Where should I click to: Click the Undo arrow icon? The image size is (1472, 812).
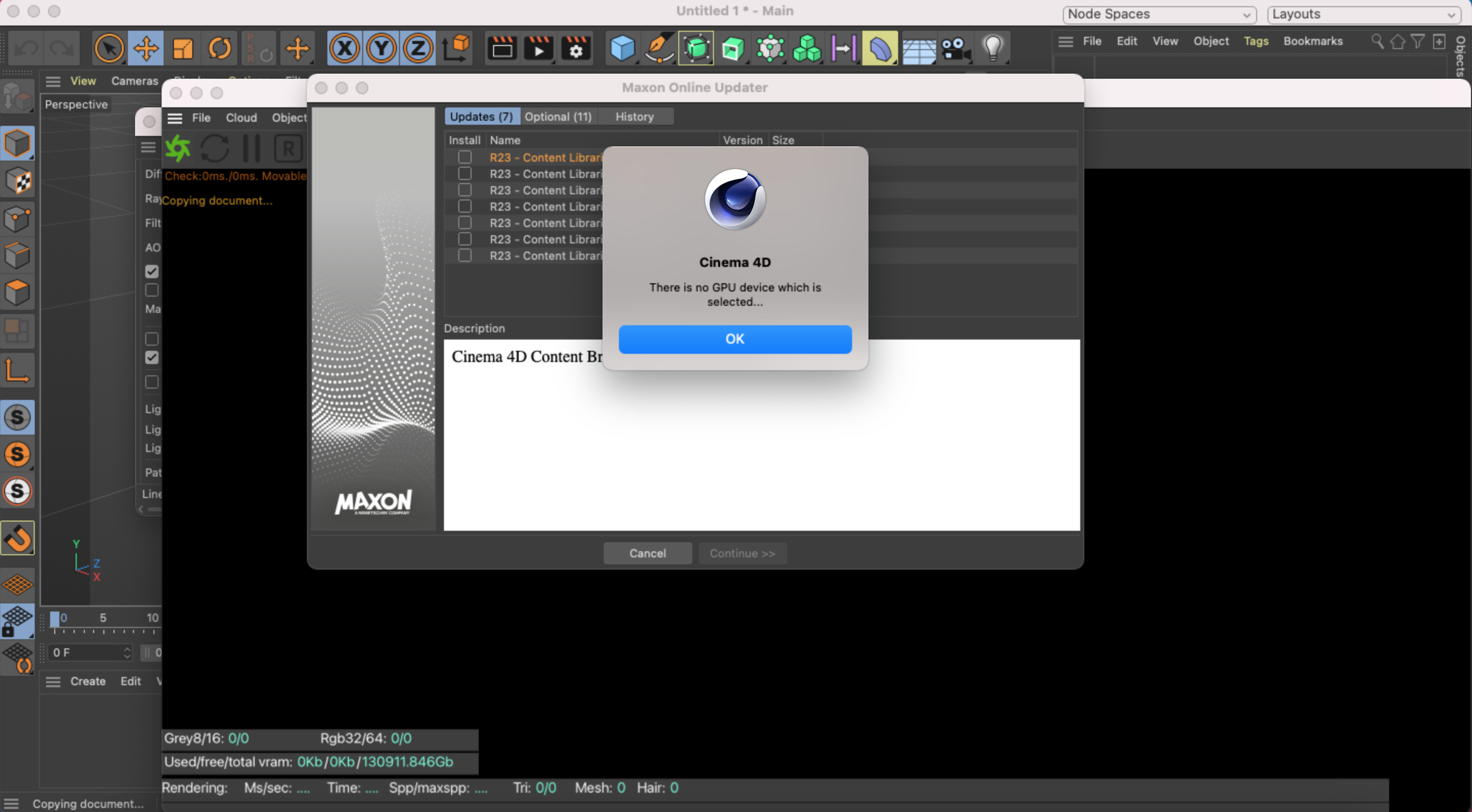(x=26, y=49)
